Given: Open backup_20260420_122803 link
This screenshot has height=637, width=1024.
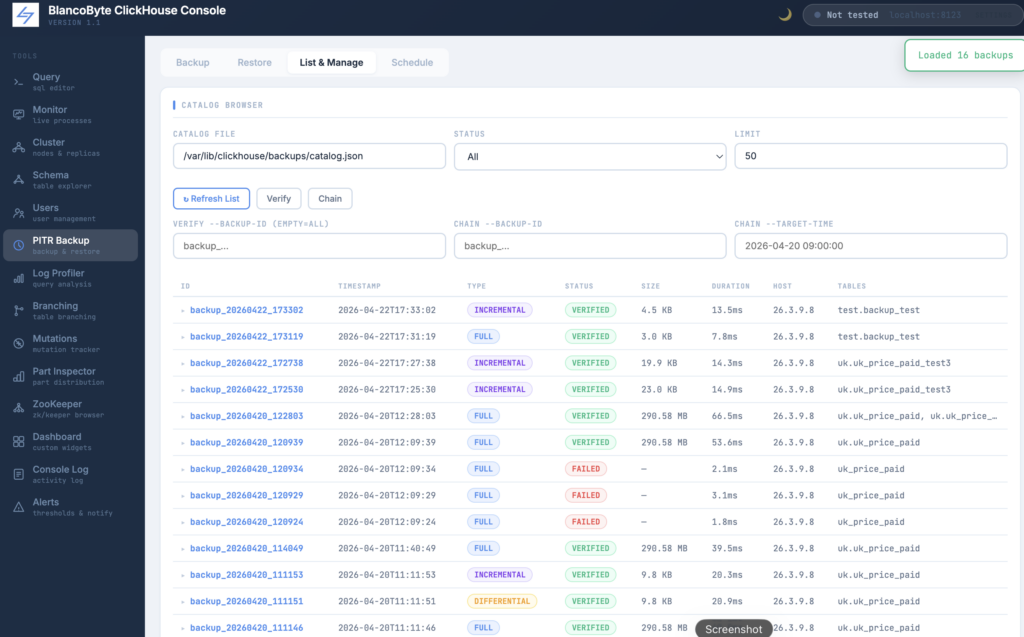Looking at the screenshot, I should (x=246, y=416).
